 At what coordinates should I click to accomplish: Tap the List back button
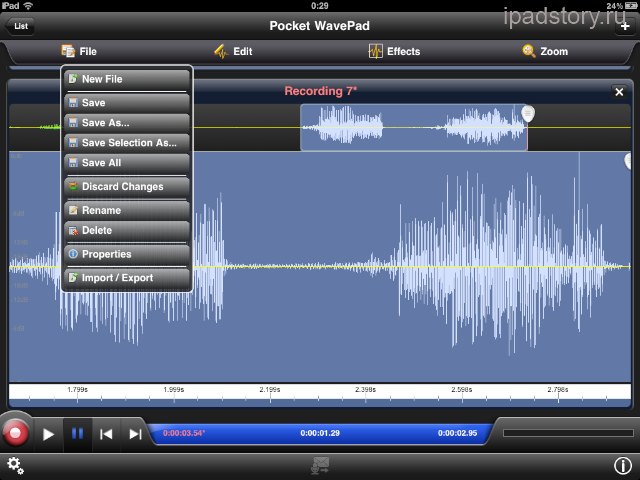point(20,26)
